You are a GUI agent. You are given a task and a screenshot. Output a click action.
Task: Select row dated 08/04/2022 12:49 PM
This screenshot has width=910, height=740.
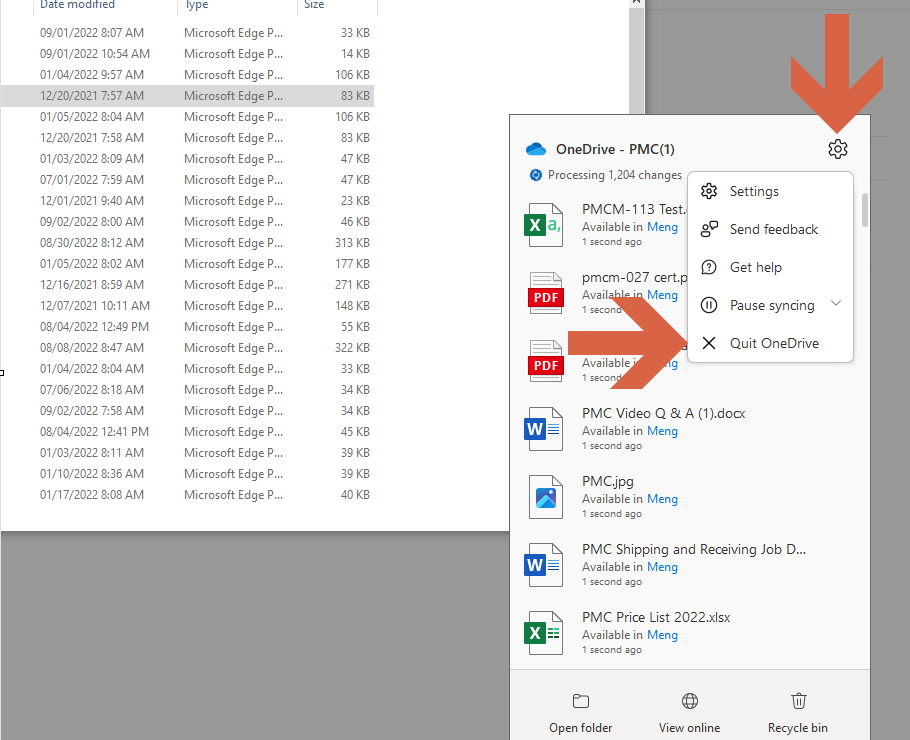click(187, 327)
